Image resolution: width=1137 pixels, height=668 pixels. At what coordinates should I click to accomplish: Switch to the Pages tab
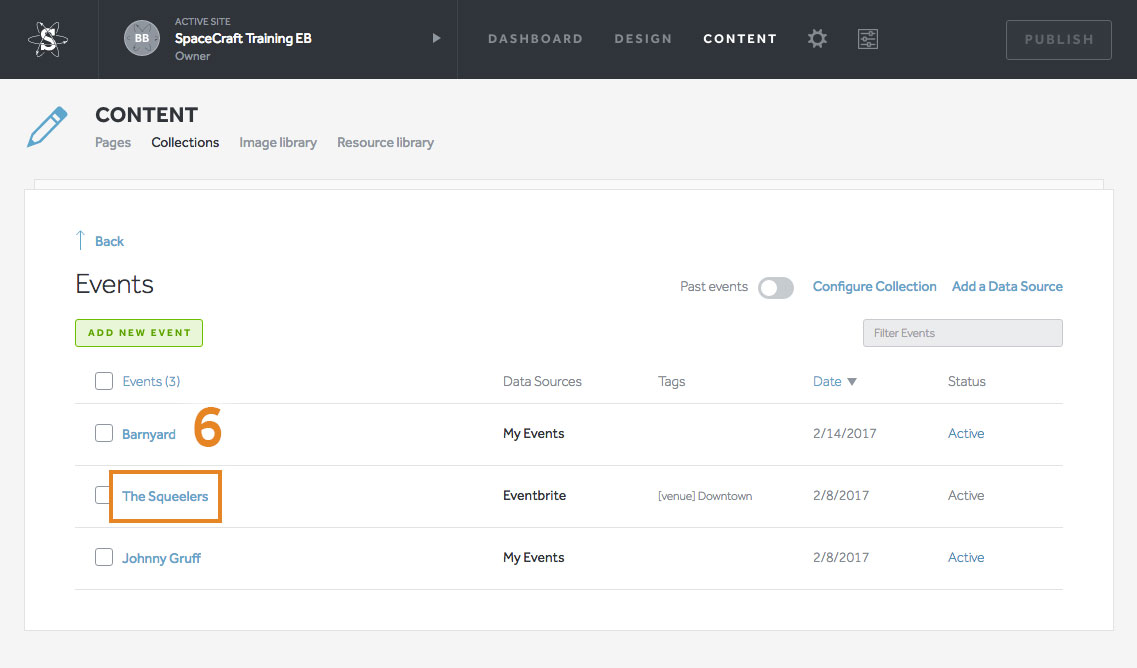(113, 142)
